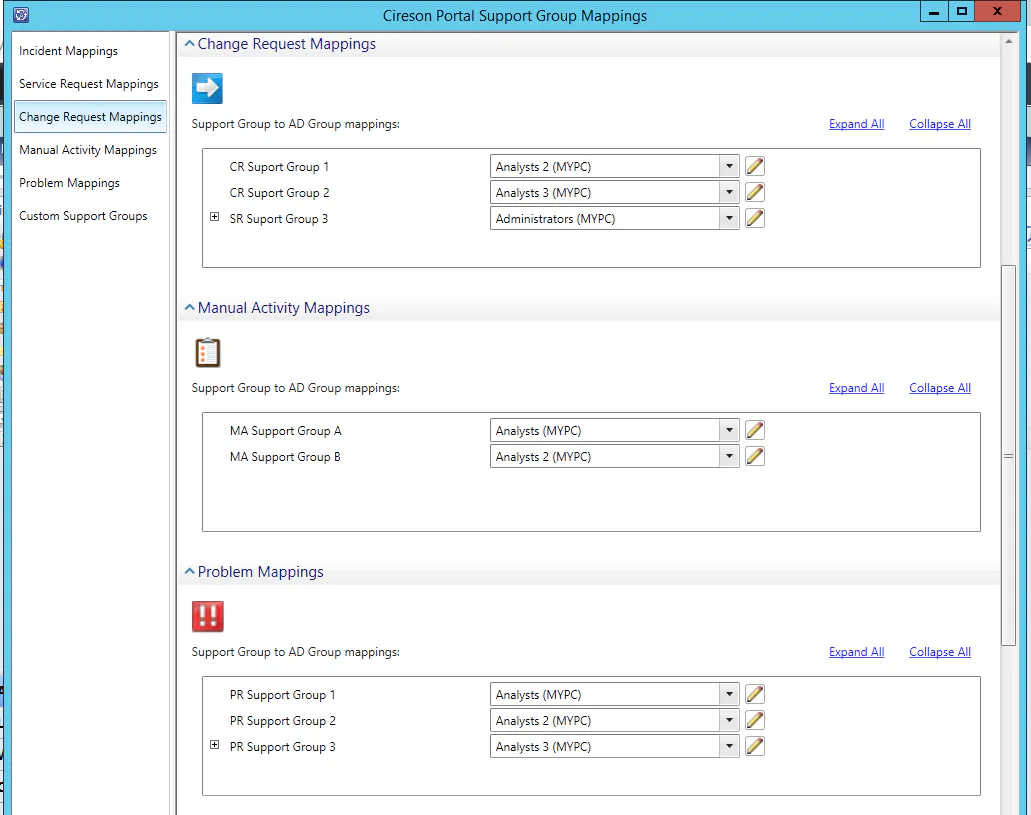1031x815 pixels.
Task: Expand the SR Suport Group 3 tree node
Action: 214,216
